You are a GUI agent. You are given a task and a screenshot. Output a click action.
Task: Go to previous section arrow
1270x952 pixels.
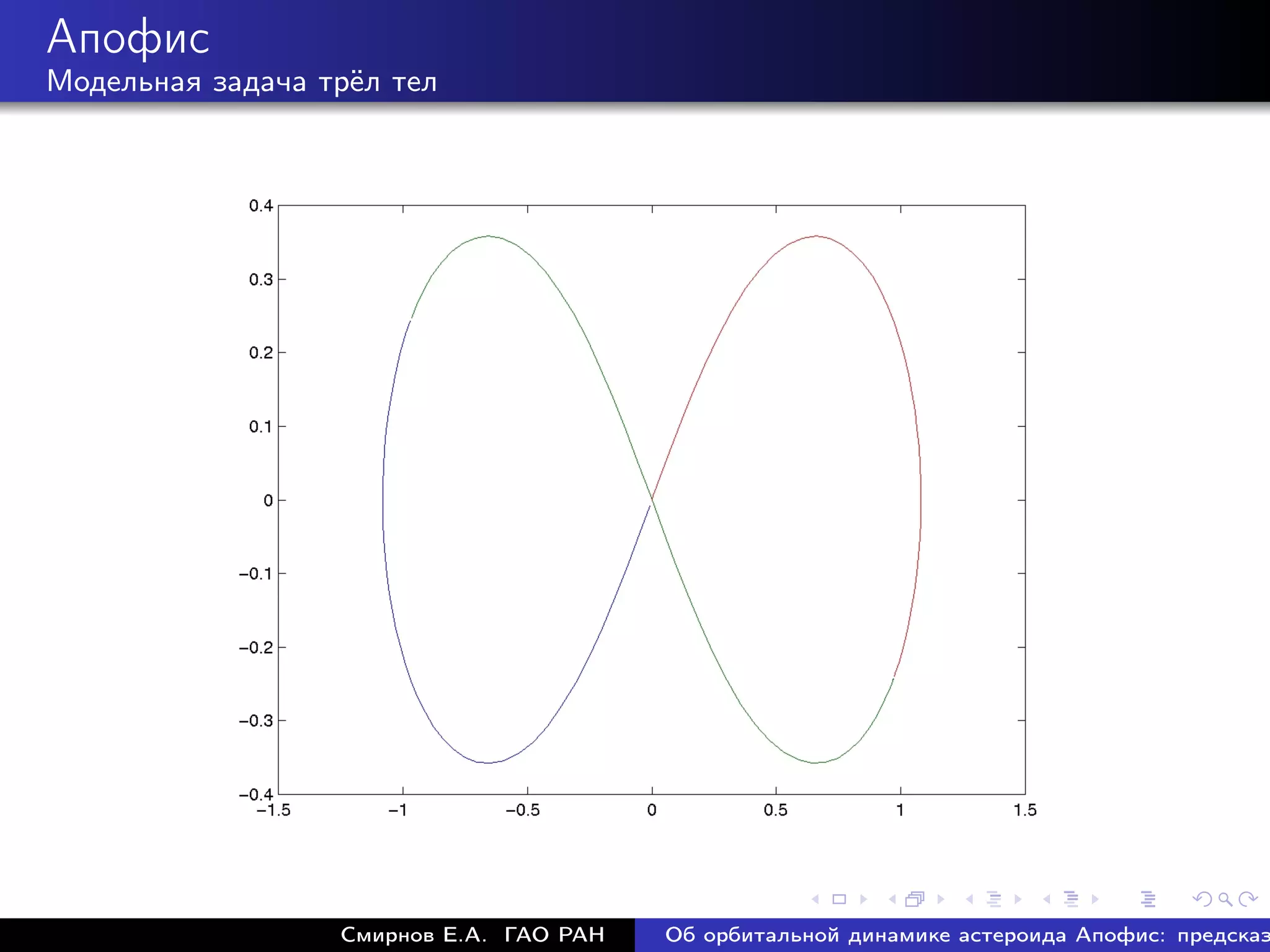1047,899
